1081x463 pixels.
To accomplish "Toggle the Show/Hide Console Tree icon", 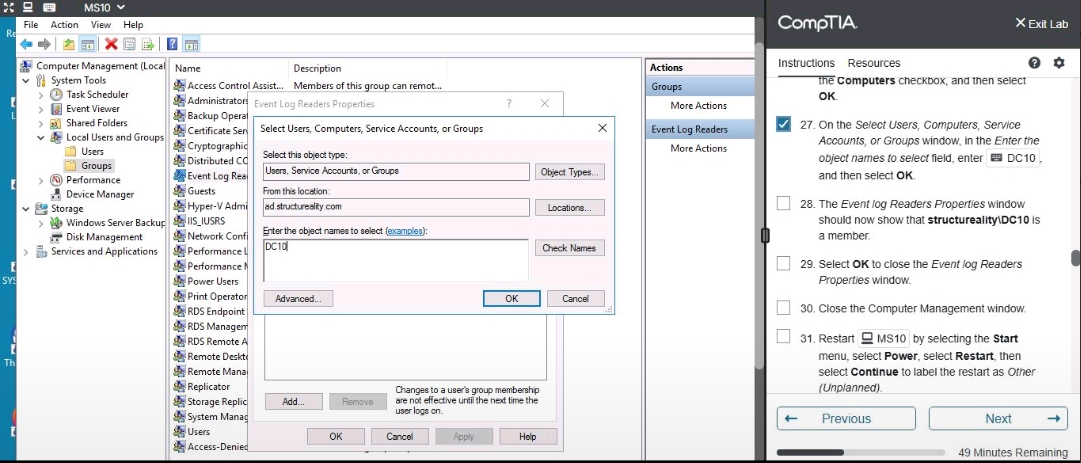I will 87,45.
